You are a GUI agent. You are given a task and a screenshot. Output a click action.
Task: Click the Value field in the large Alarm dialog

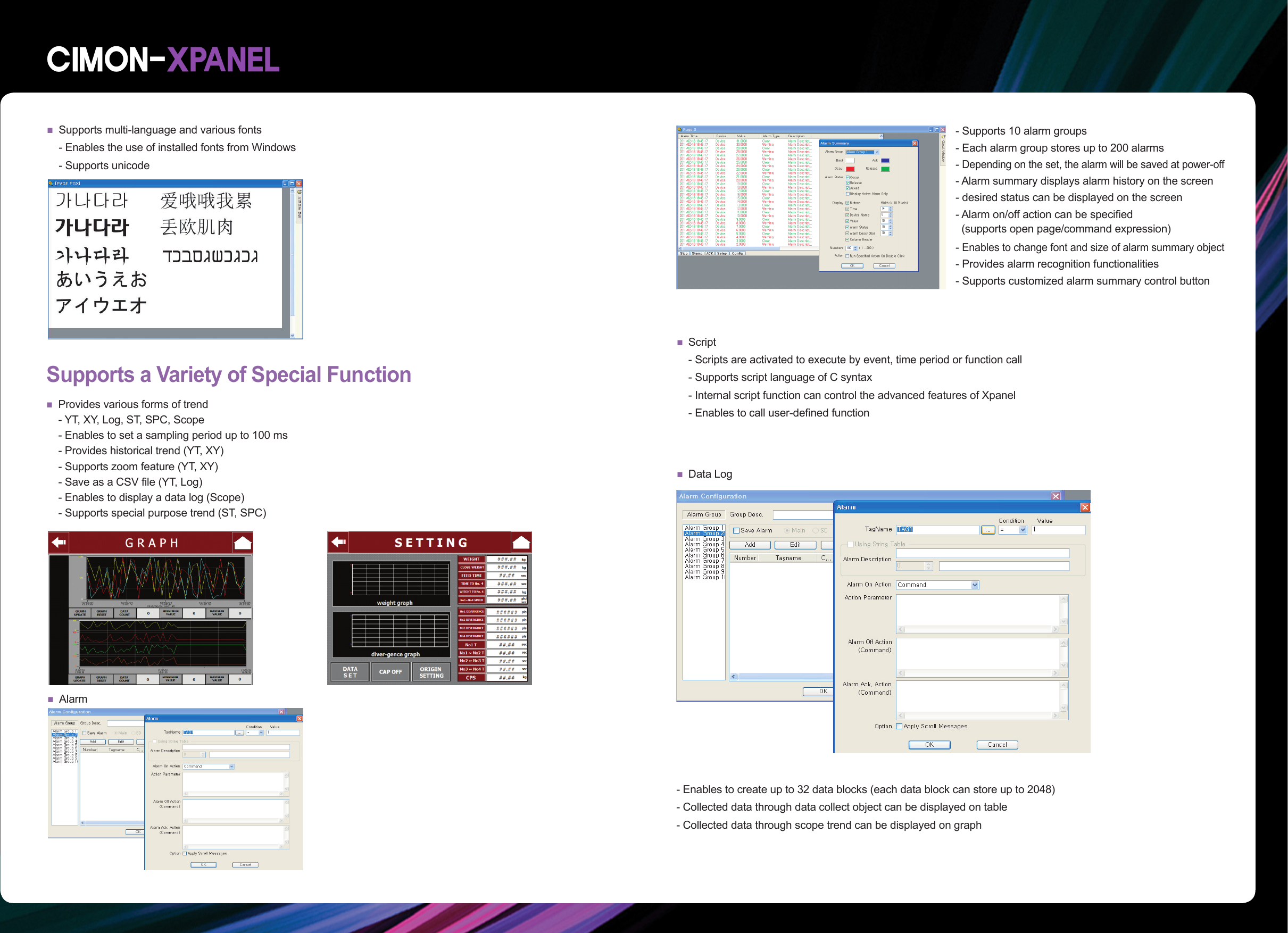click(x=1059, y=530)
